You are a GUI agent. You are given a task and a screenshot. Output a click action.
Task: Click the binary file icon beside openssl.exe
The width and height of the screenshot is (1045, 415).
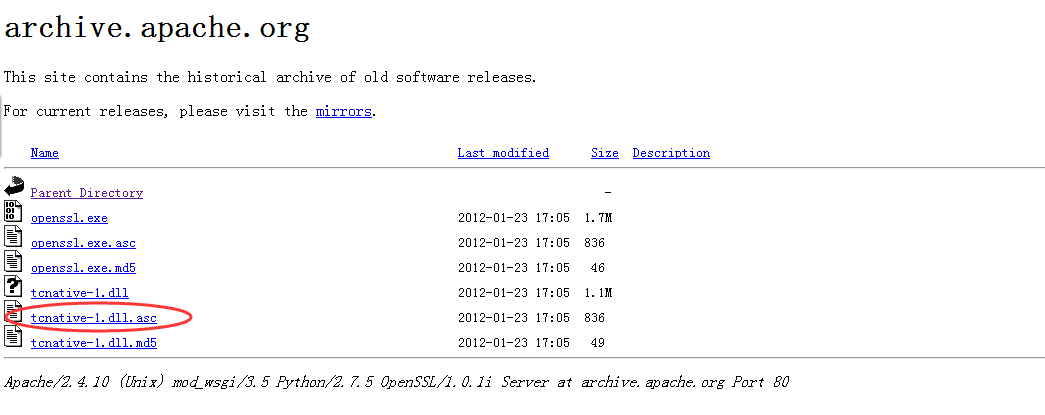click(13, 212)
